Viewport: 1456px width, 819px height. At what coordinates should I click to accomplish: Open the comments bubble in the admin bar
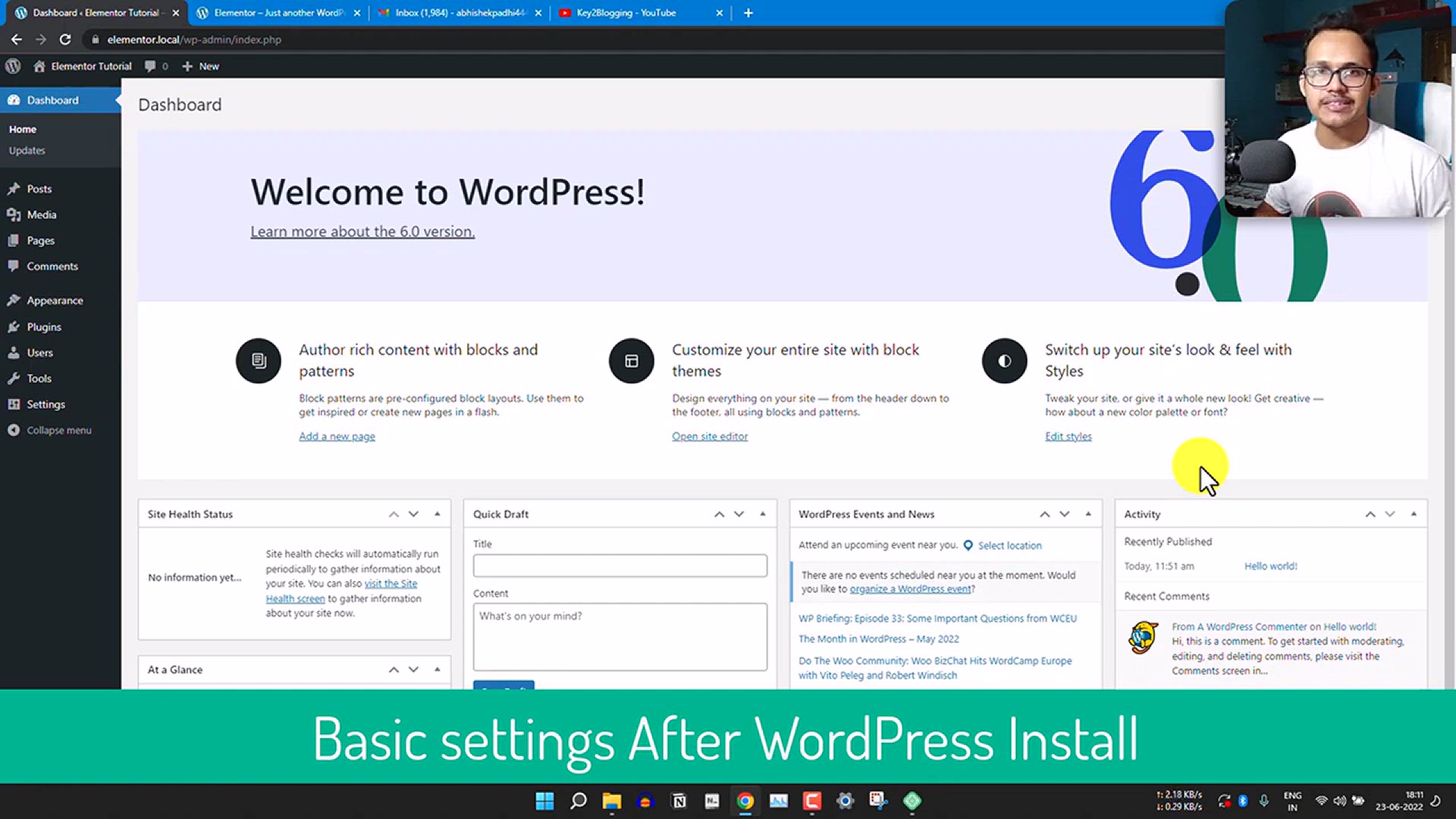(x=155, y=66)
